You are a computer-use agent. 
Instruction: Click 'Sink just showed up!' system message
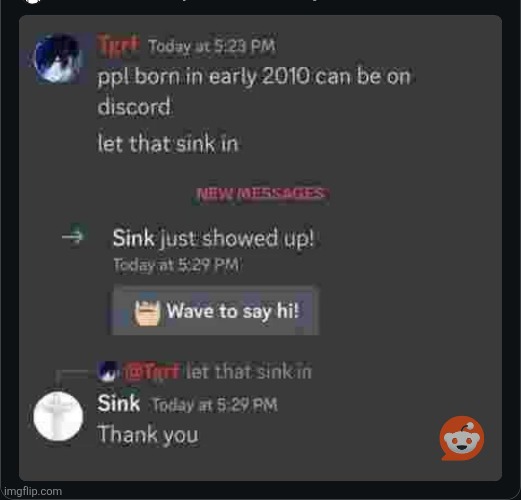pyautogui.click(x=213, y=238)
